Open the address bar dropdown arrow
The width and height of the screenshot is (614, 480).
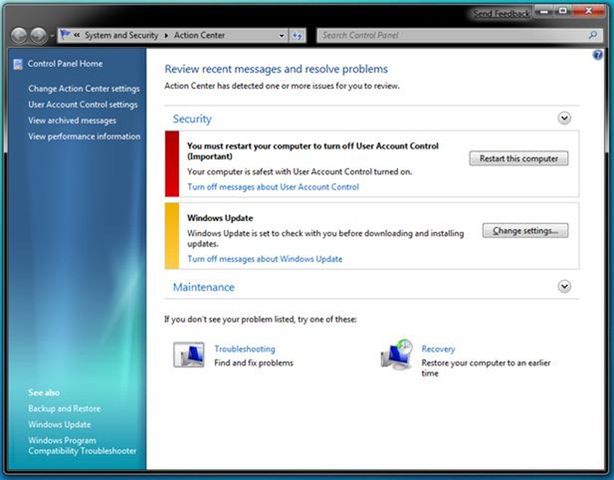click(x=282, y=36)
